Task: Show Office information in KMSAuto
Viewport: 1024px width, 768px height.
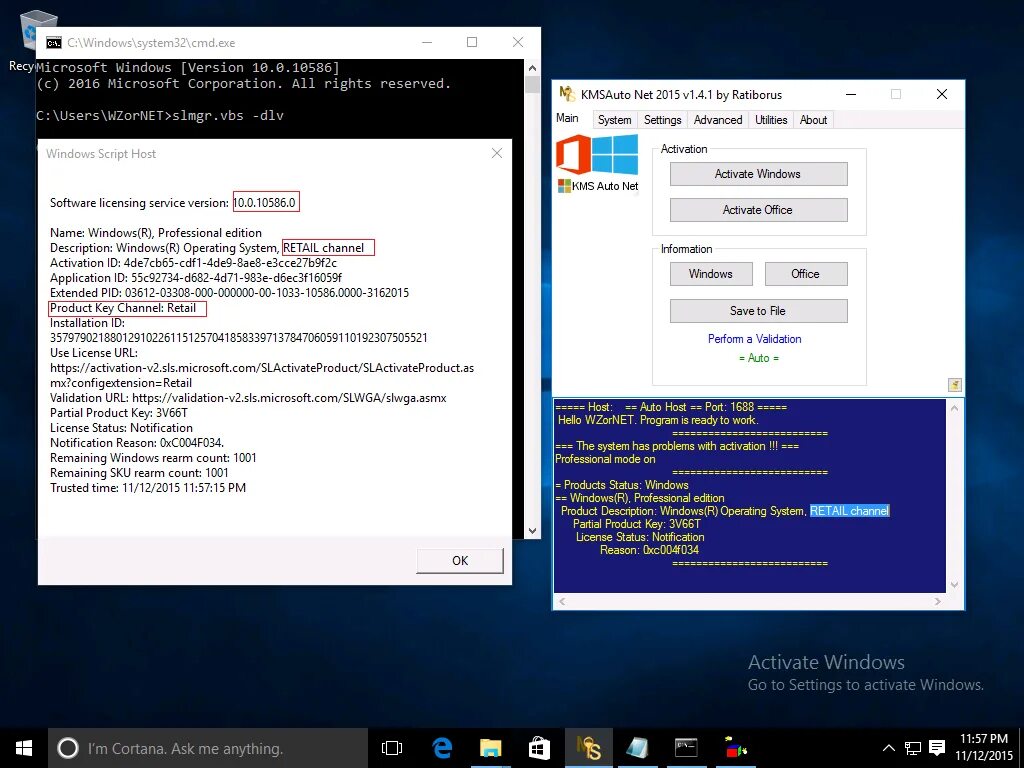Action: pyautogui.click(x=806, y=274)
